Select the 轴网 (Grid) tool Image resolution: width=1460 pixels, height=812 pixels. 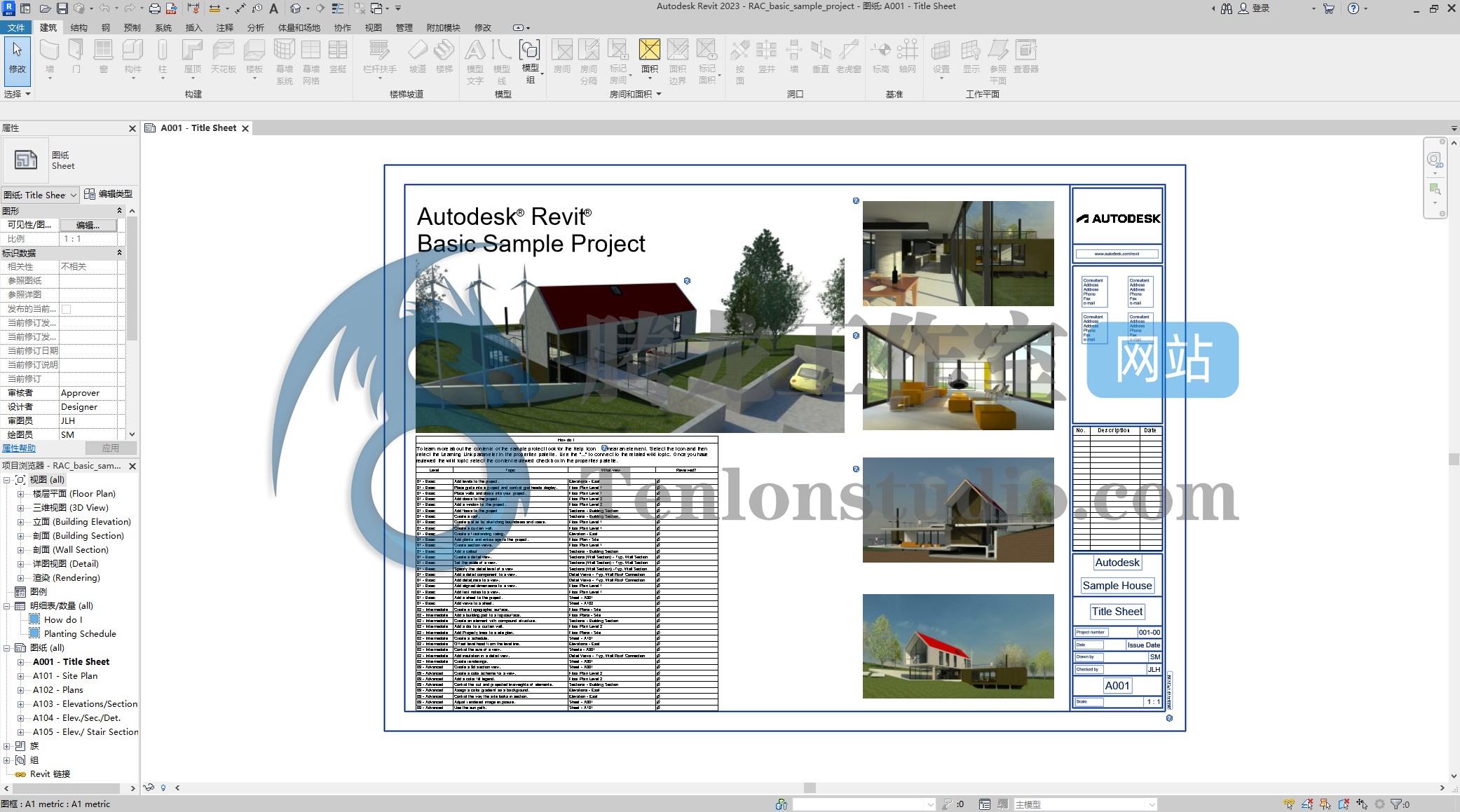tap(908, 57)
